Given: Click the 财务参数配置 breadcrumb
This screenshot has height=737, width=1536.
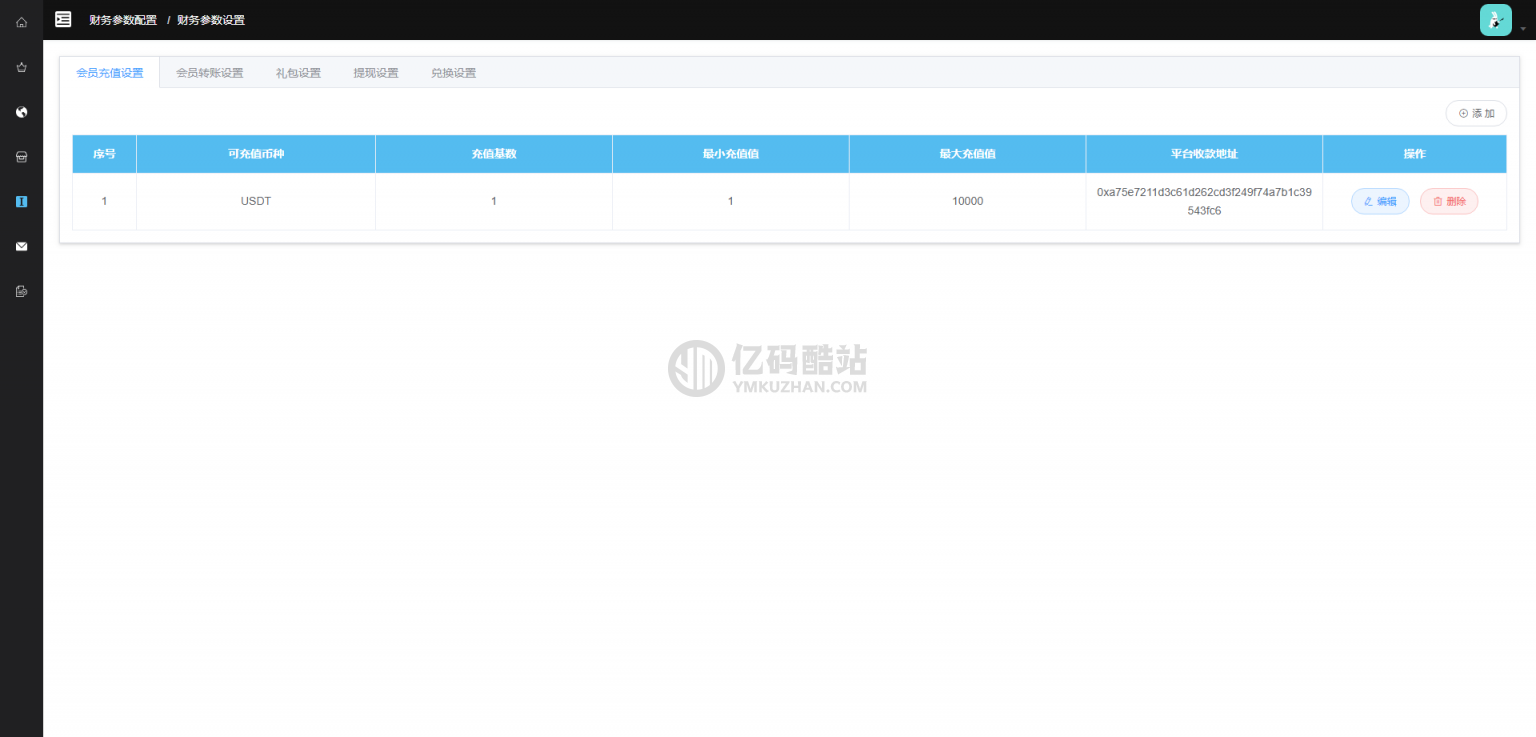Looking at the screenshot, I should [x=123, y=20].
